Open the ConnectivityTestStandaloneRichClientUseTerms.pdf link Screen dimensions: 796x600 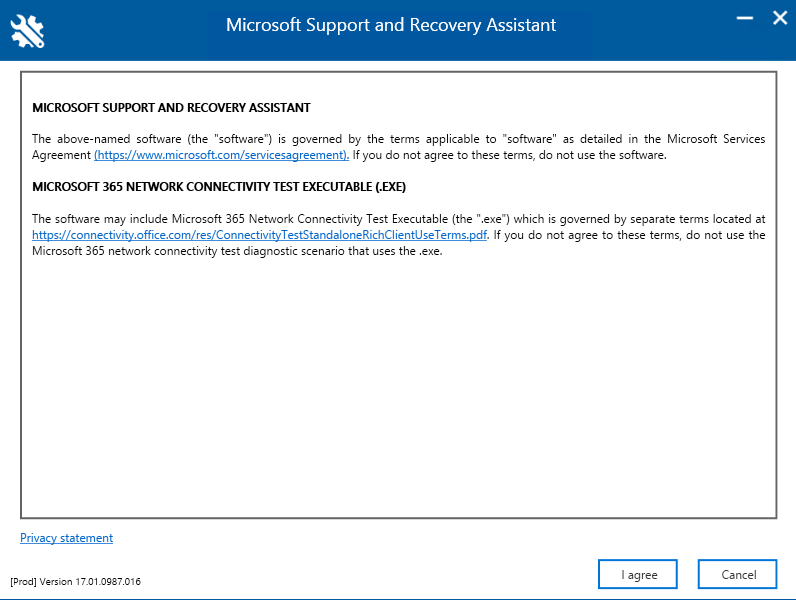click(x=260, y=235)
